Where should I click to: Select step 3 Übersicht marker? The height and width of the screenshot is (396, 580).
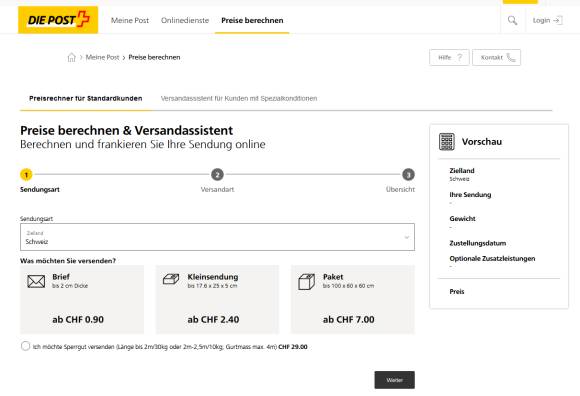pyautogui.click(x=408, y=175)
